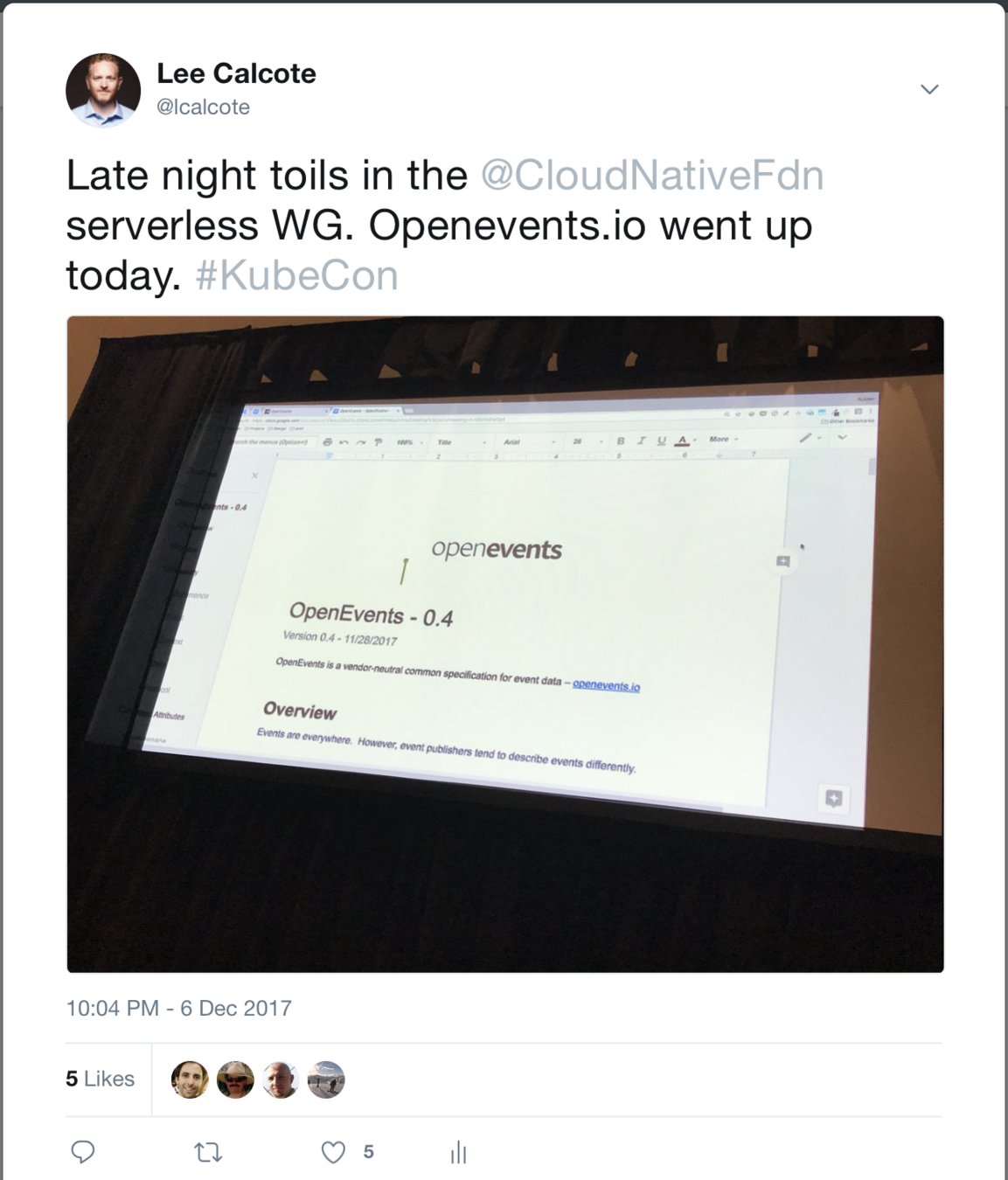
Task: Open tweet analytics bar chart icon
Action: click(x=458, y=1153)
